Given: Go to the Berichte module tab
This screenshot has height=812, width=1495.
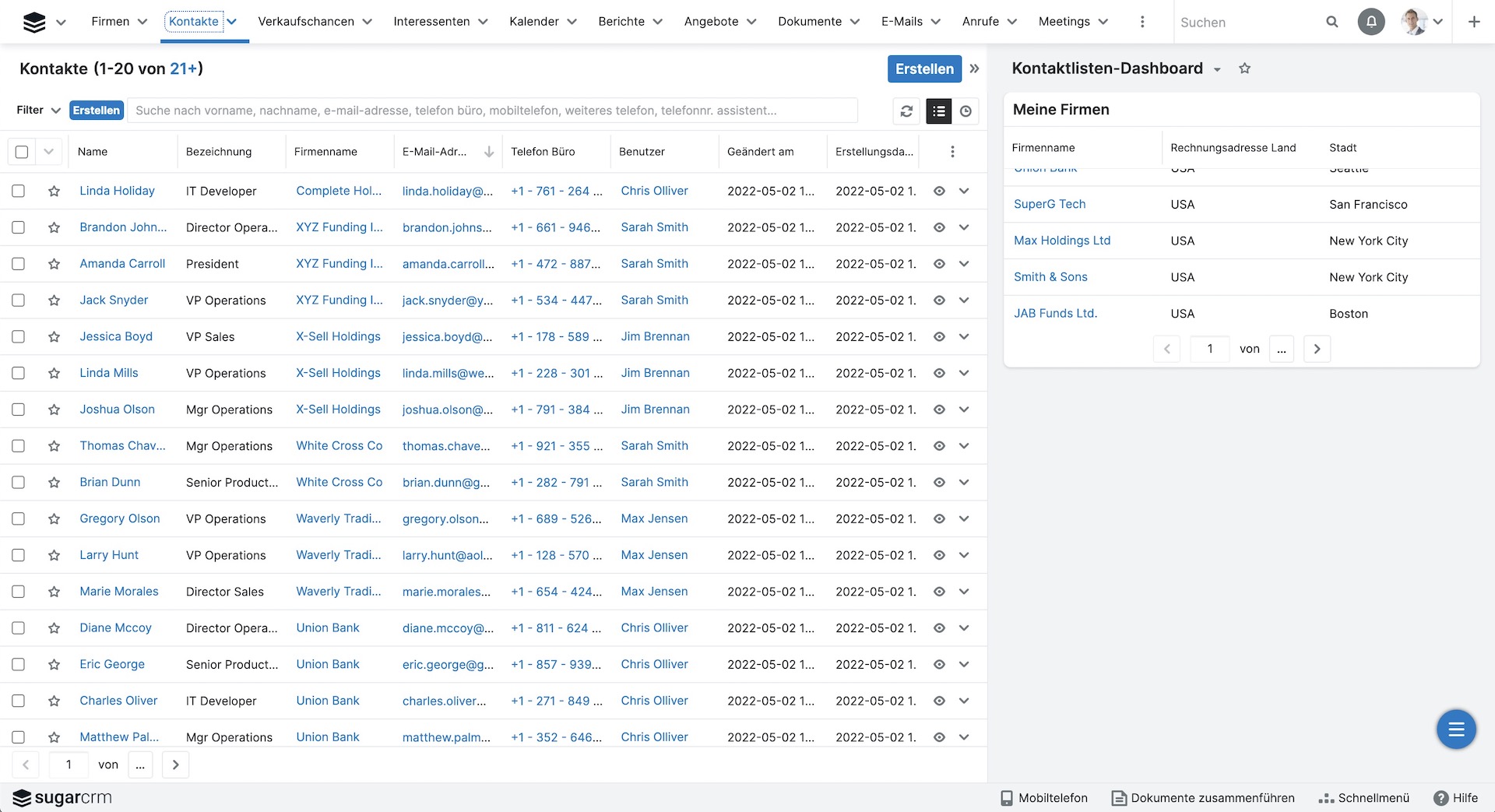Looking at the screenshot, I should 621,22.
